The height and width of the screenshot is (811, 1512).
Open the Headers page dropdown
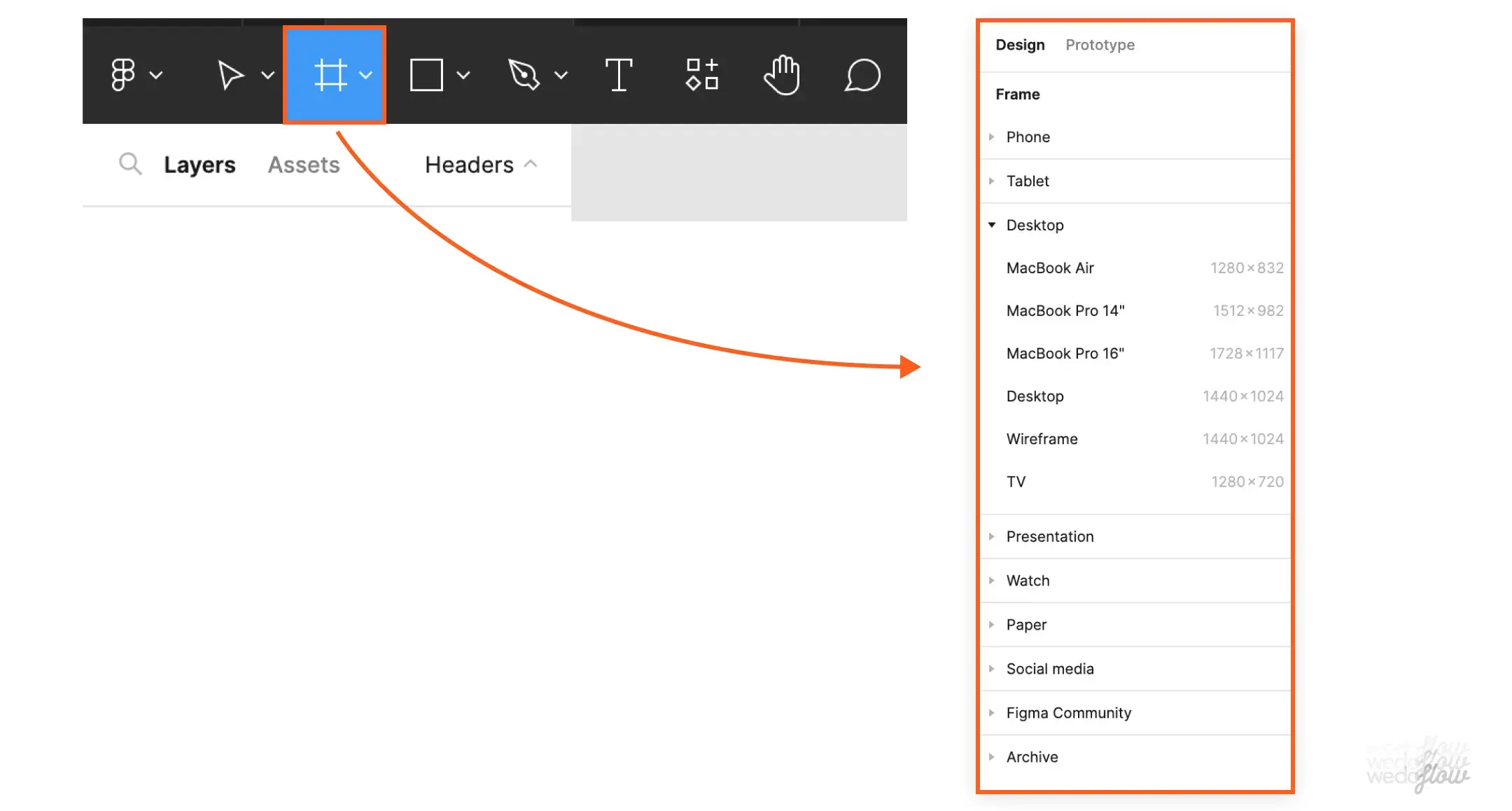coord(481,165)
